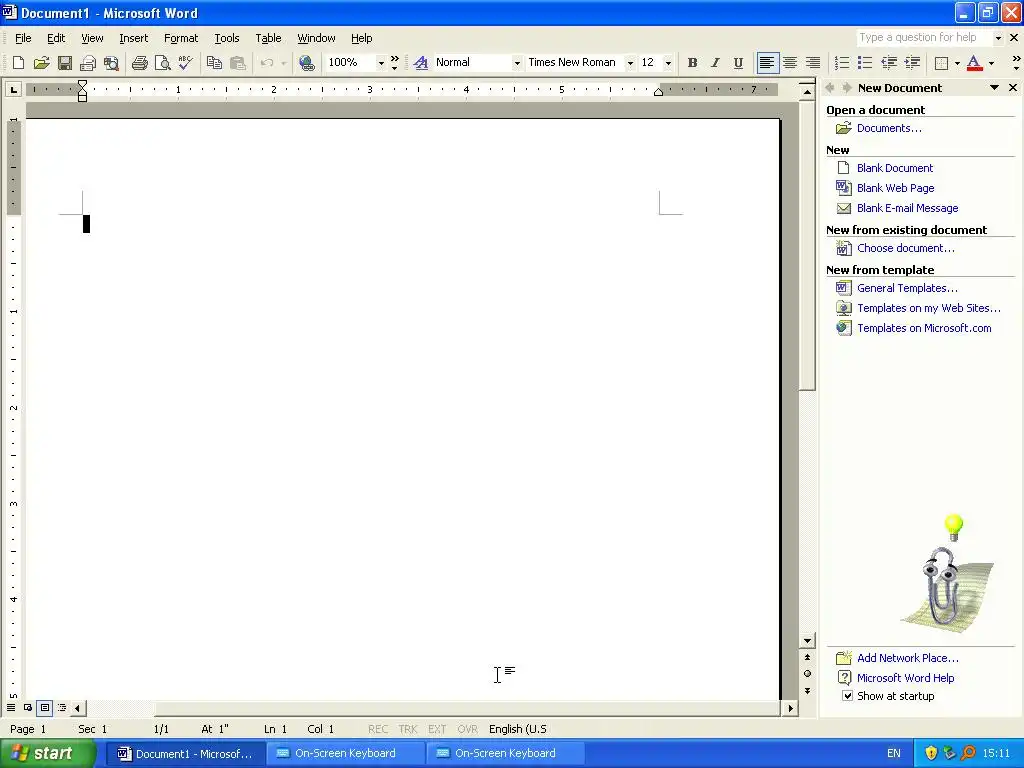Click the tab selector at ruler corner

coord(13,89)
